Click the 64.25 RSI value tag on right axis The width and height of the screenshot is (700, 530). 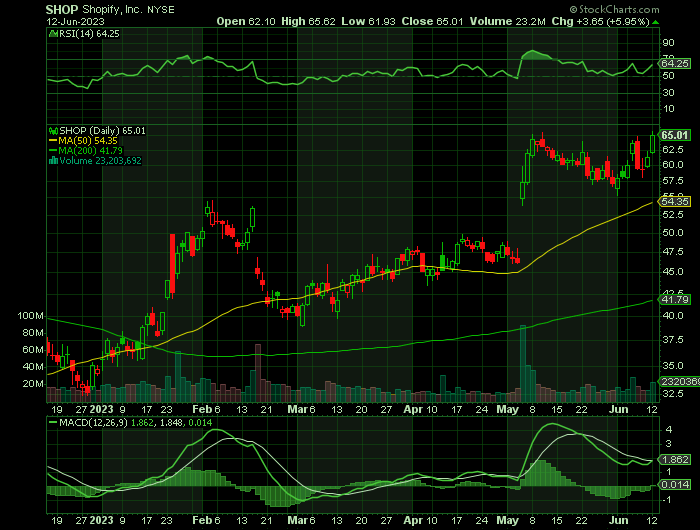coord(675,64)
